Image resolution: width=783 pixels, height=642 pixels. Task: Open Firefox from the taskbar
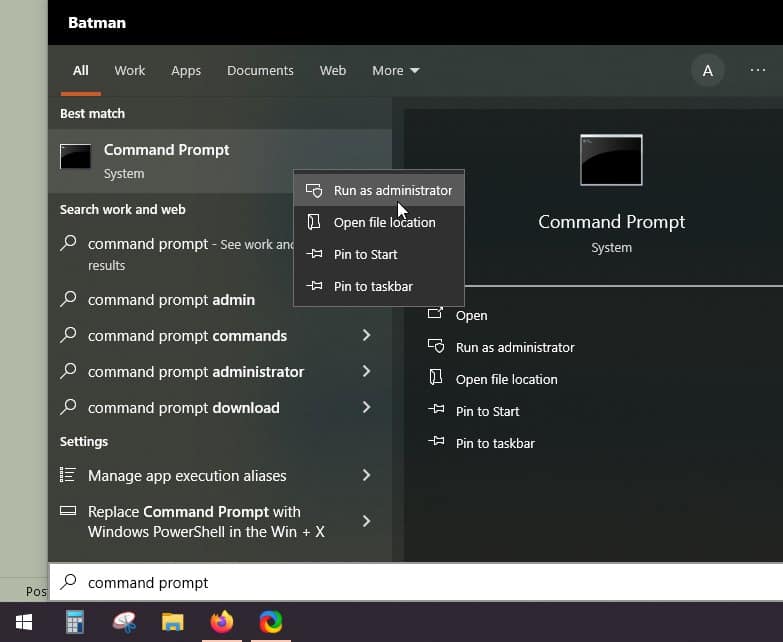[222, 622]
